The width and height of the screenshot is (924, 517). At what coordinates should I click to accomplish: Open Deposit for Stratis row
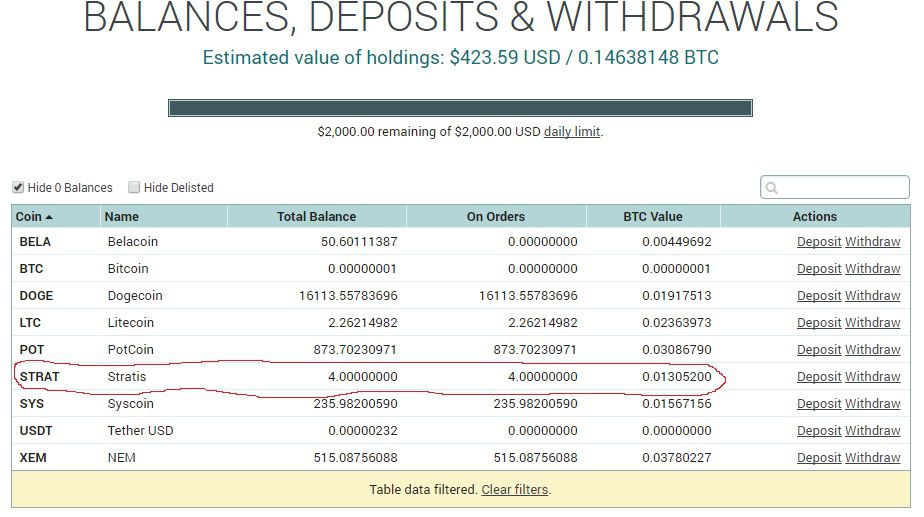[x=819, y=377]
